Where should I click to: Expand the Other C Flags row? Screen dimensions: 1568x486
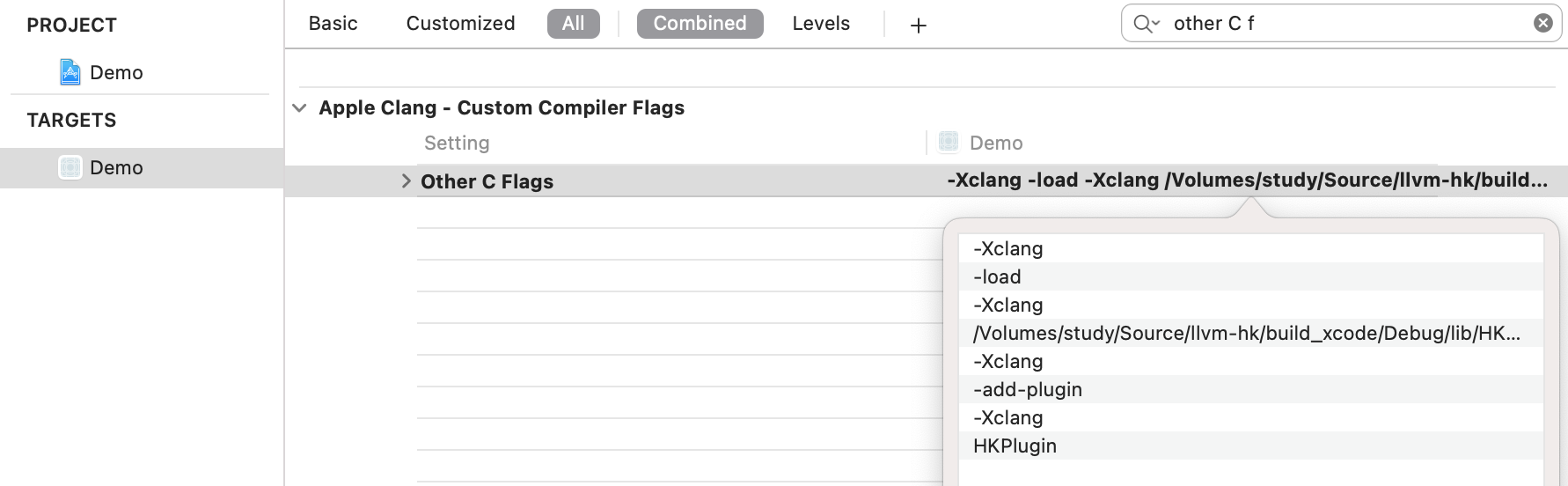tap(406, 181)
